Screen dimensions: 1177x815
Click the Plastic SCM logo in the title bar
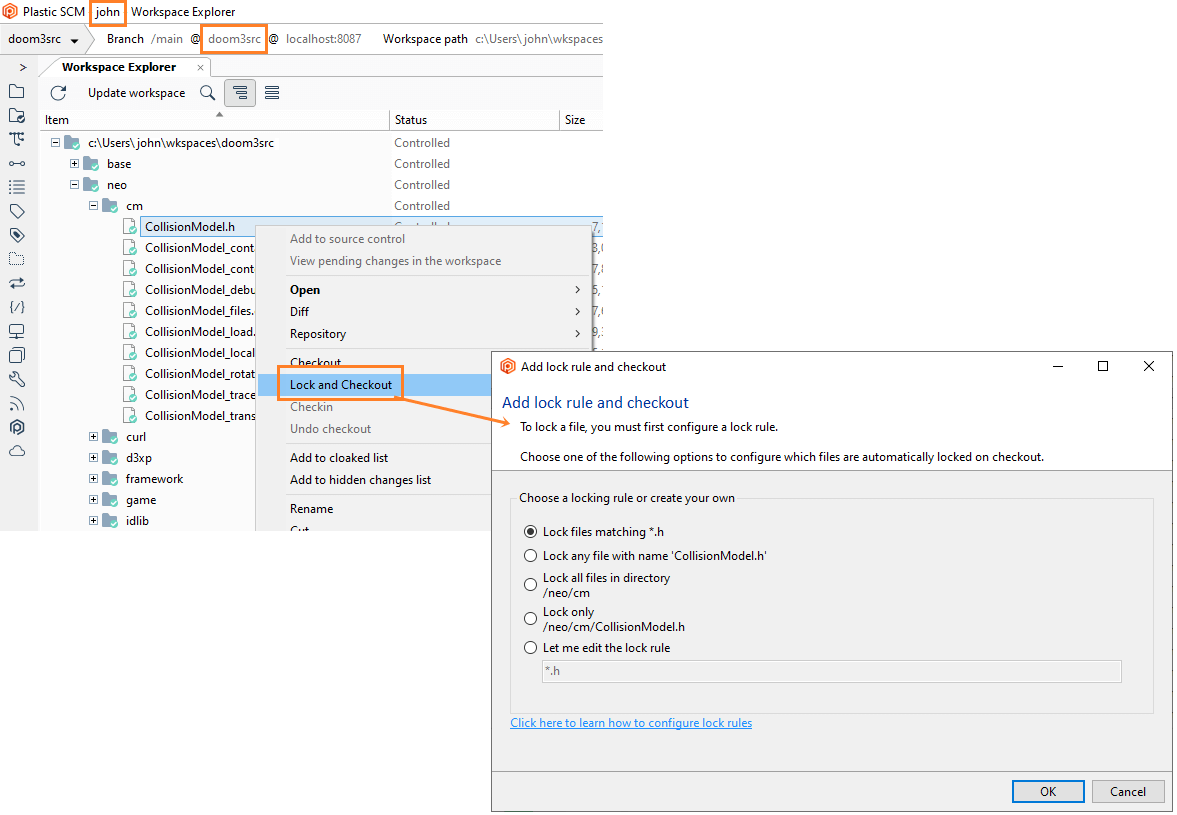point(10,11)
